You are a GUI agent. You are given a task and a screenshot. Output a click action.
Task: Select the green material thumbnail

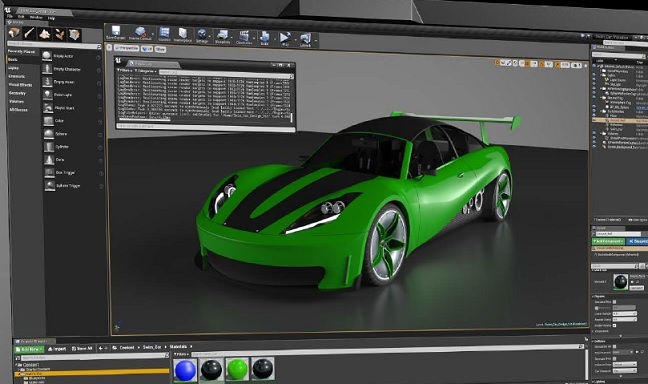[x=238, y=369]
